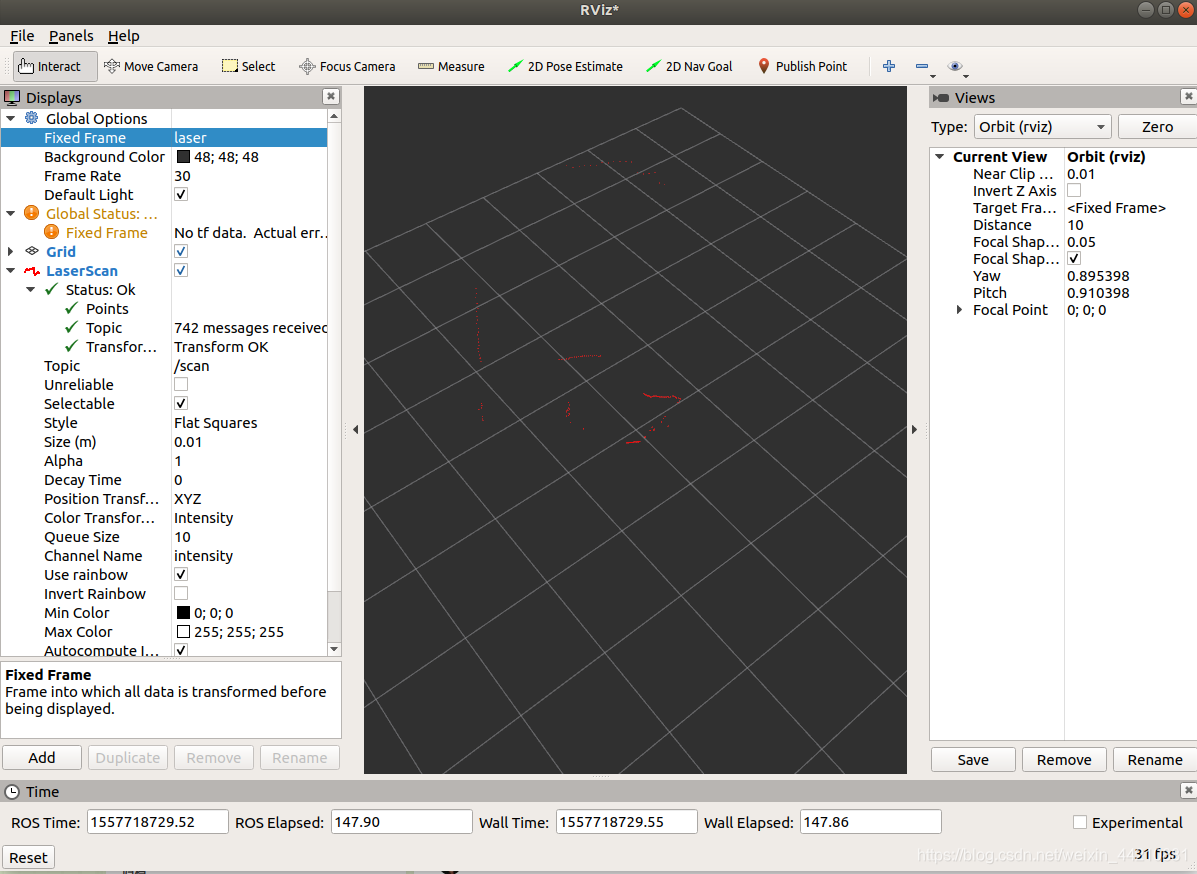Click the Remove view button
The image size is (1197, 874).
tap(1064, 760)
